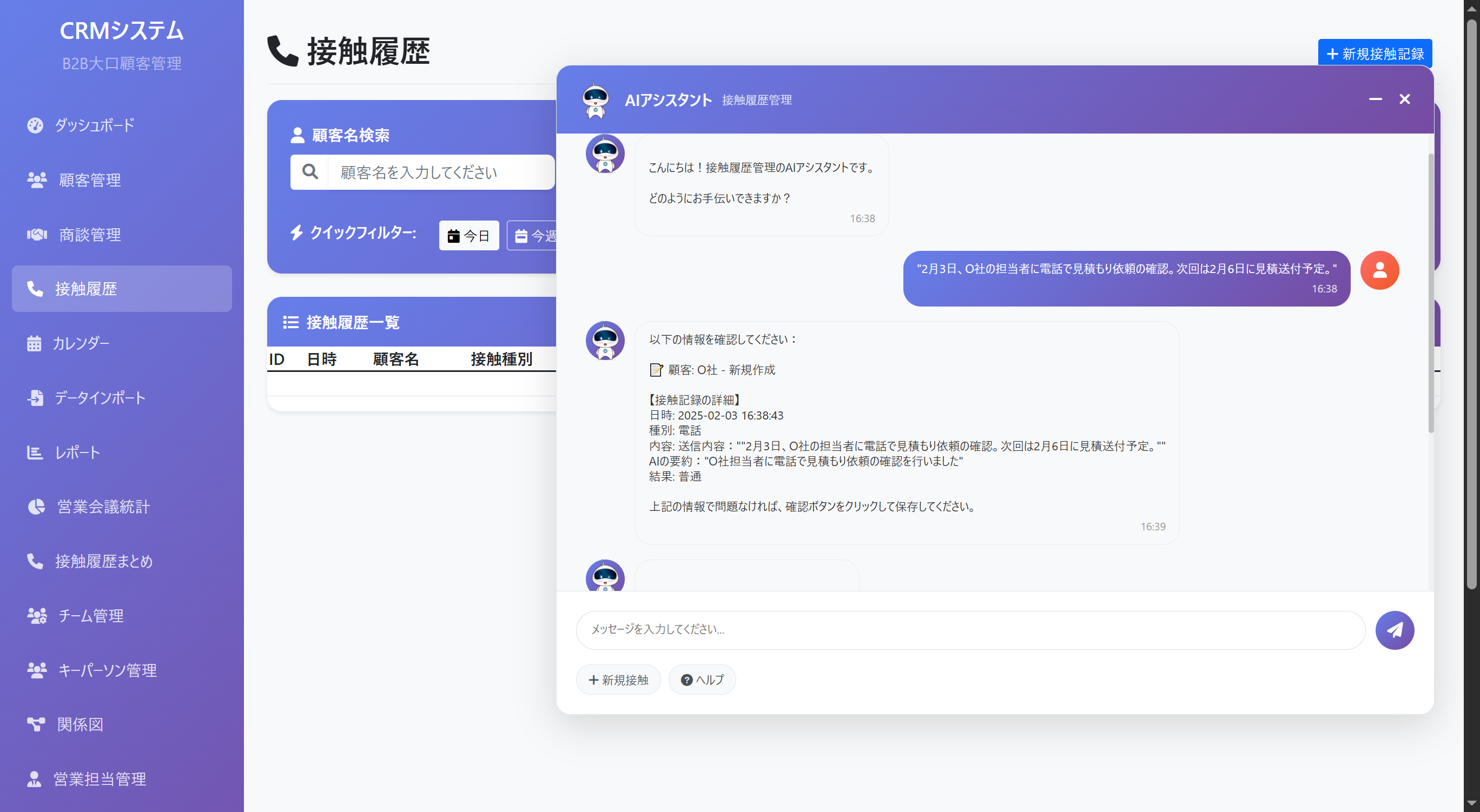Screen dimensions: 1480x812
Task: Click the chat message input field
Action: pos(970,630)
